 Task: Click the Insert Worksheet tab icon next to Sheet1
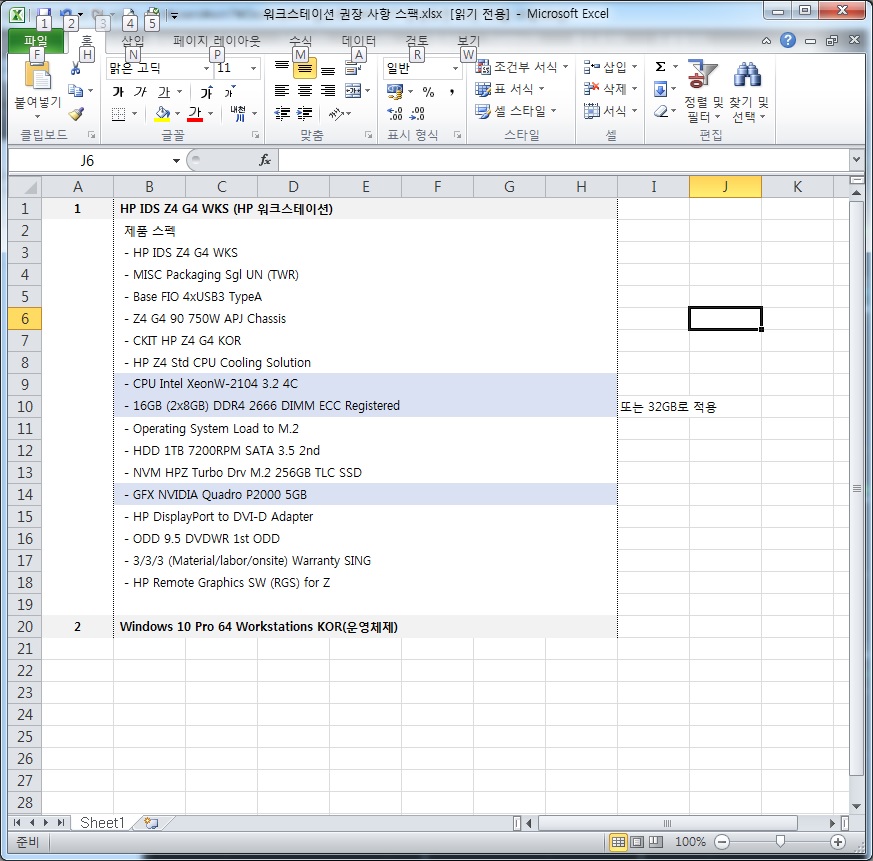(x=150, y=823)
